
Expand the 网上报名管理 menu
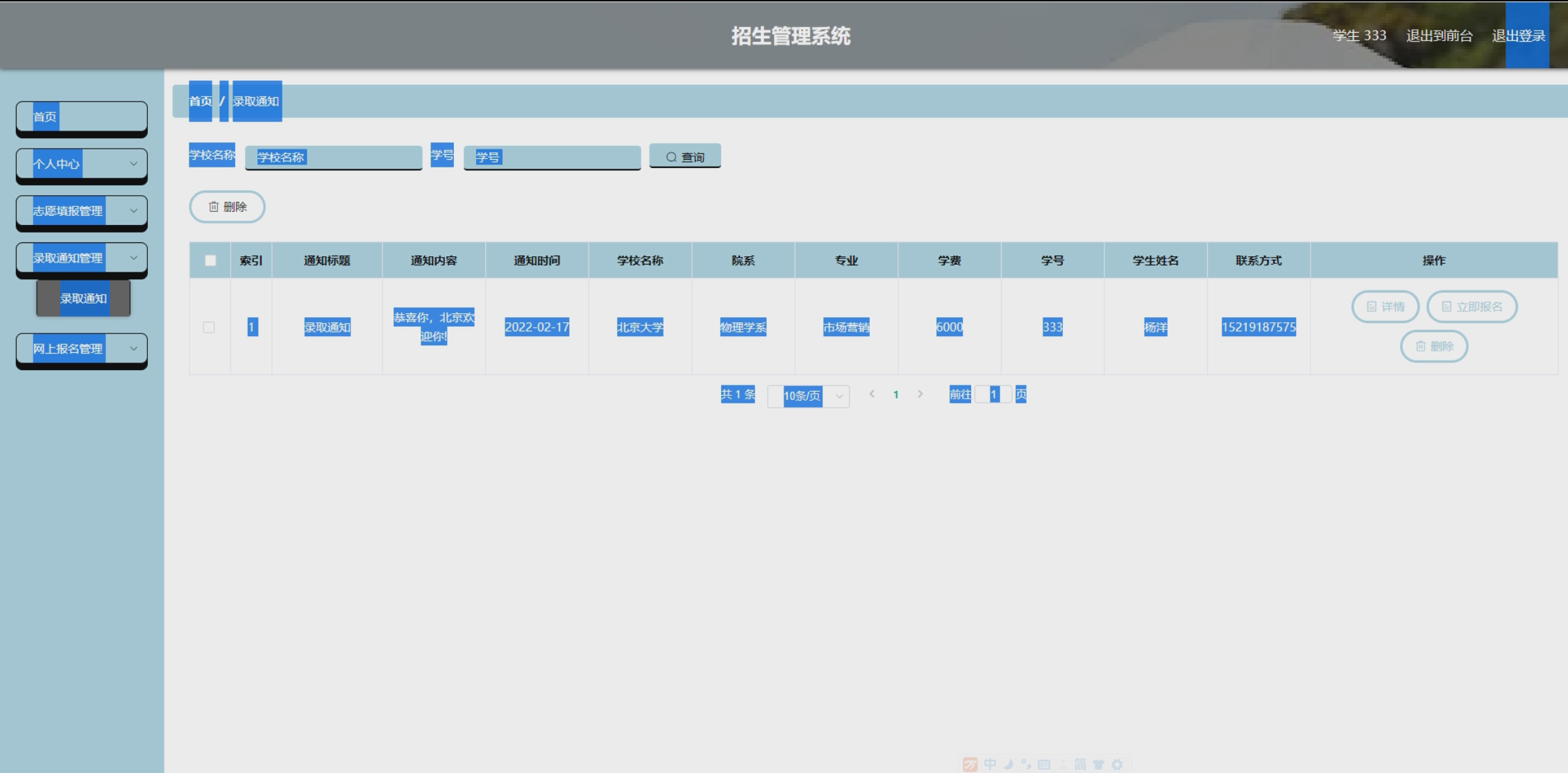81,349
